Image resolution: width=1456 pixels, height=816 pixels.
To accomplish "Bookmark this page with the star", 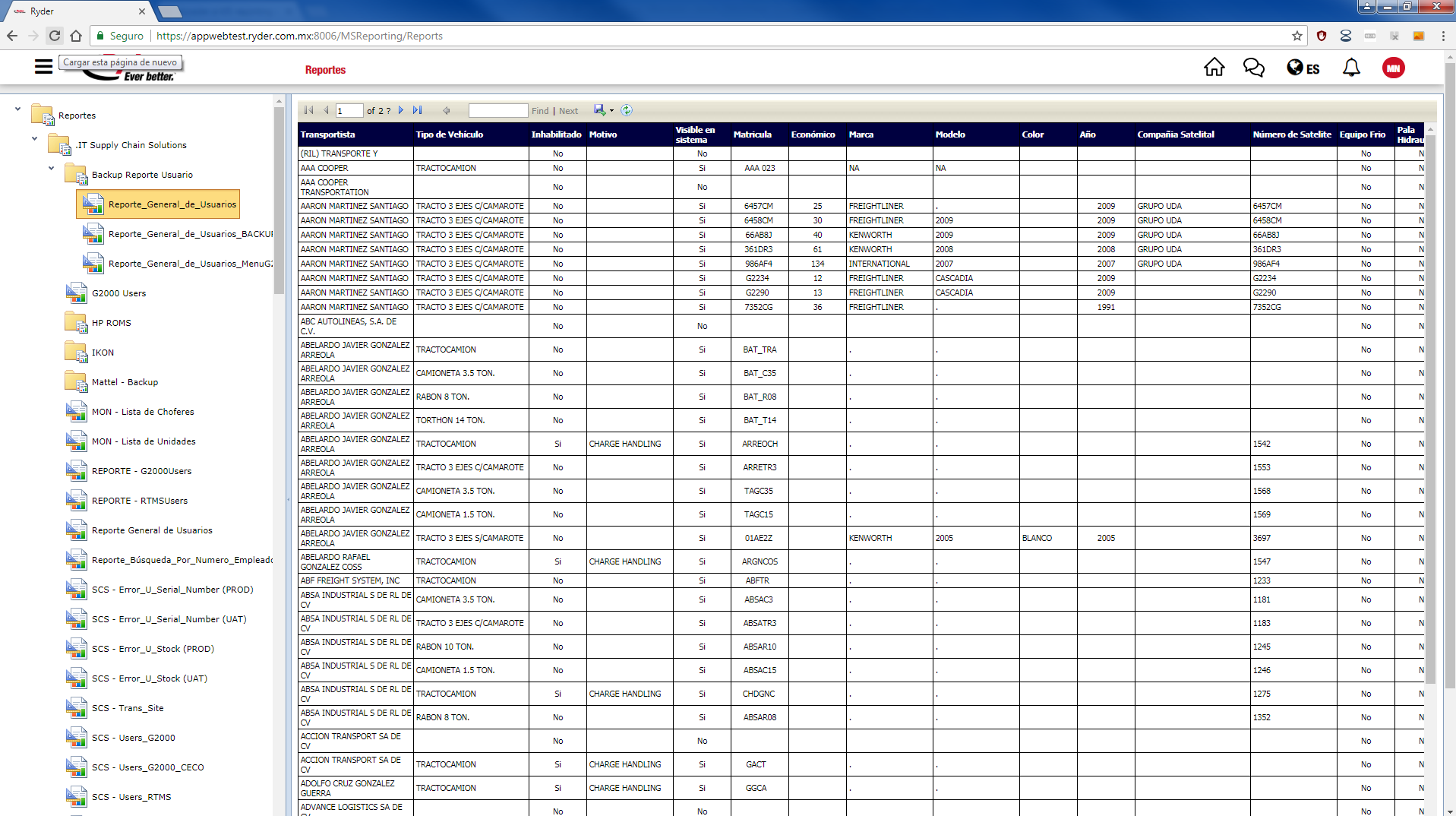I will pyautogui.click(x=1297, y=36).
